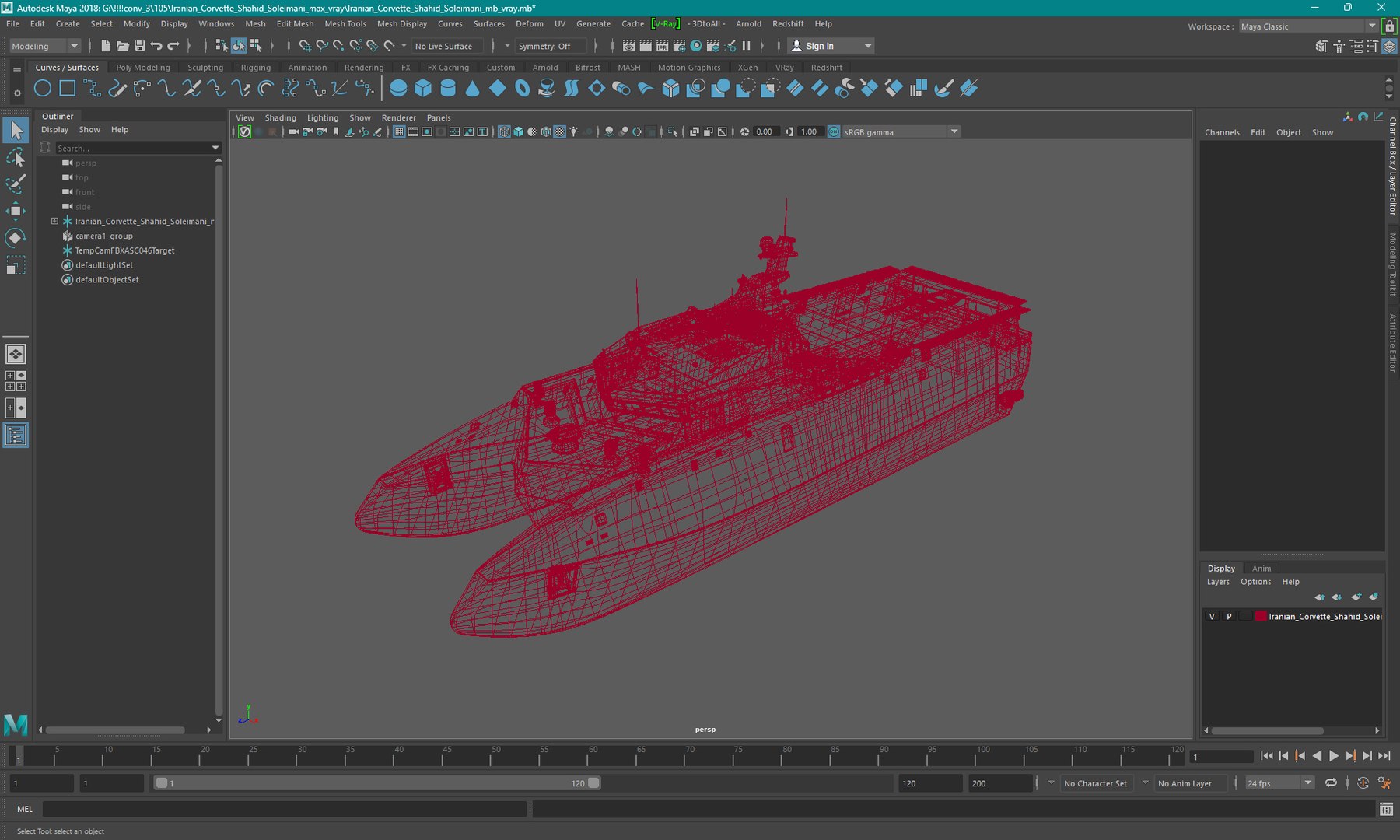This screenshot has width=1400, height=840.
Task: Activate the Select Tool in the toolbox
Action: 16,131
